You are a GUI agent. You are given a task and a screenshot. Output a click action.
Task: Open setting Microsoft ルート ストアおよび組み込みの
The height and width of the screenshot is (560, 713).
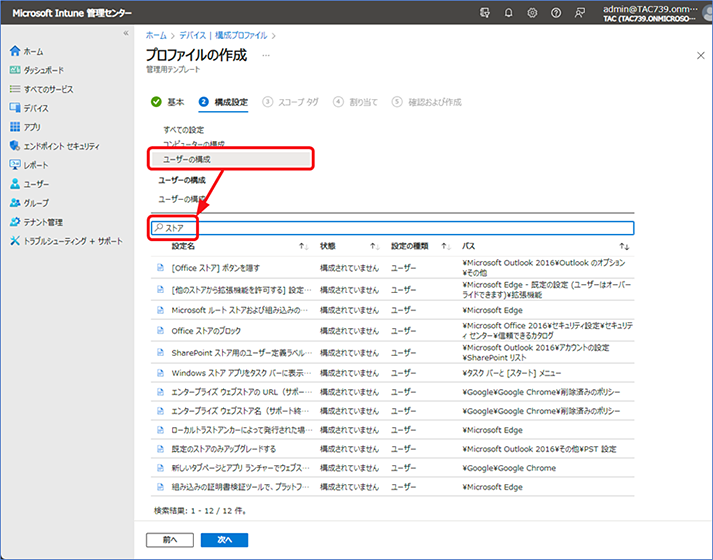[240, 310]
